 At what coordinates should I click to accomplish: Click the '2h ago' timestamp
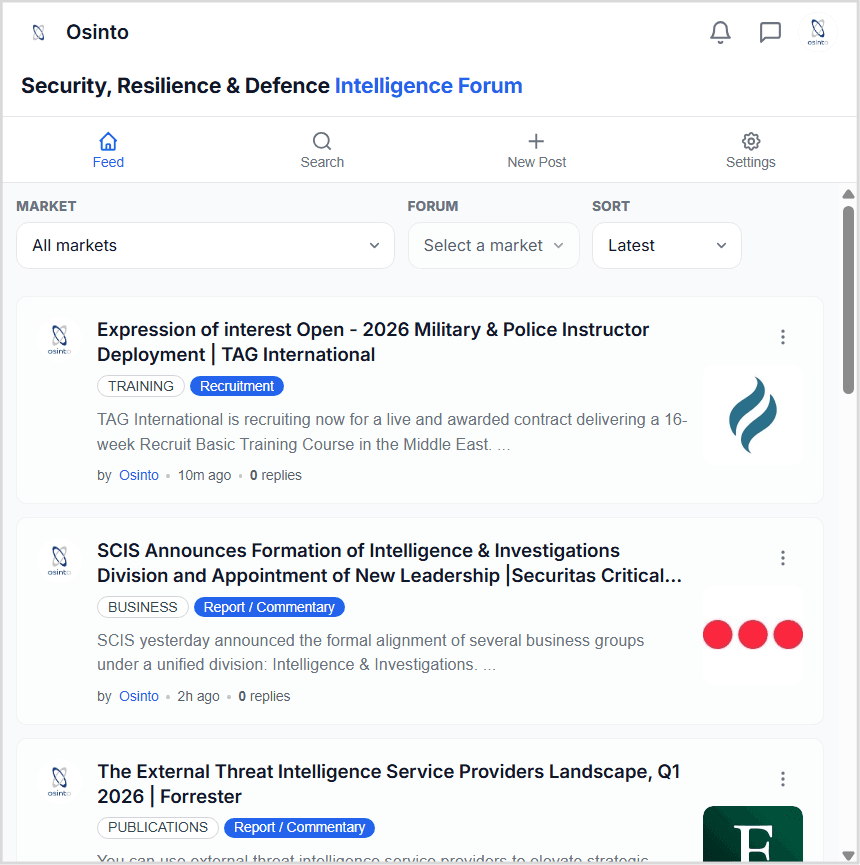[x=198, y=696]
